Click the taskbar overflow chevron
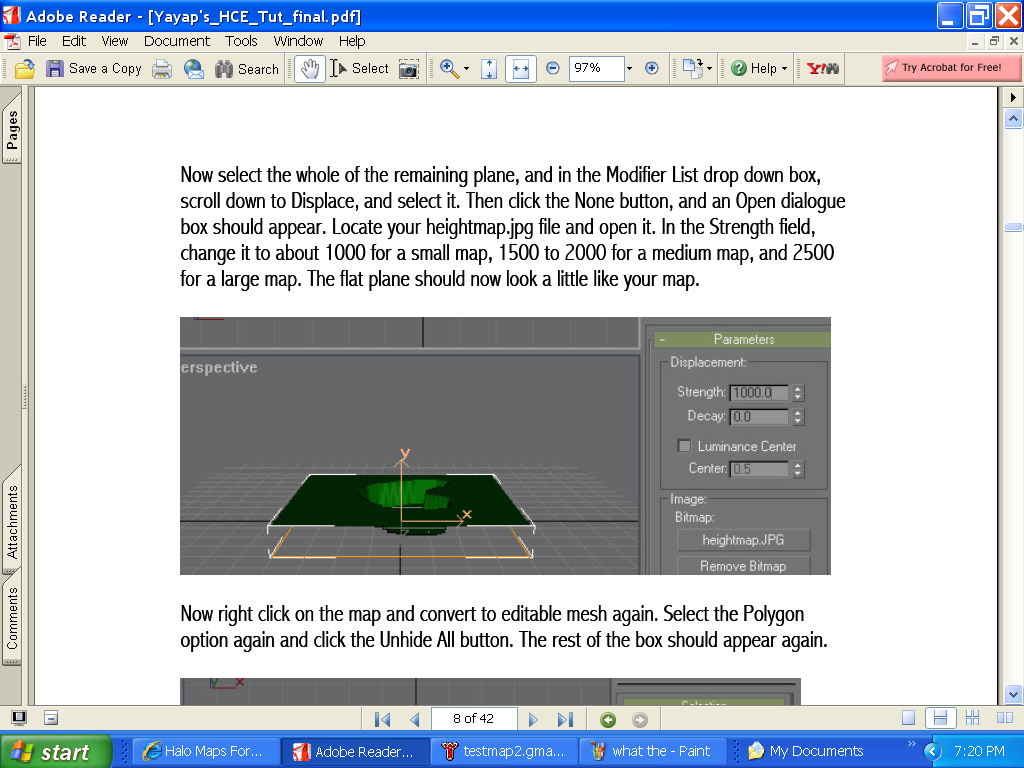The width and height of the screenshot is (1024, 768). click(911, 744)
